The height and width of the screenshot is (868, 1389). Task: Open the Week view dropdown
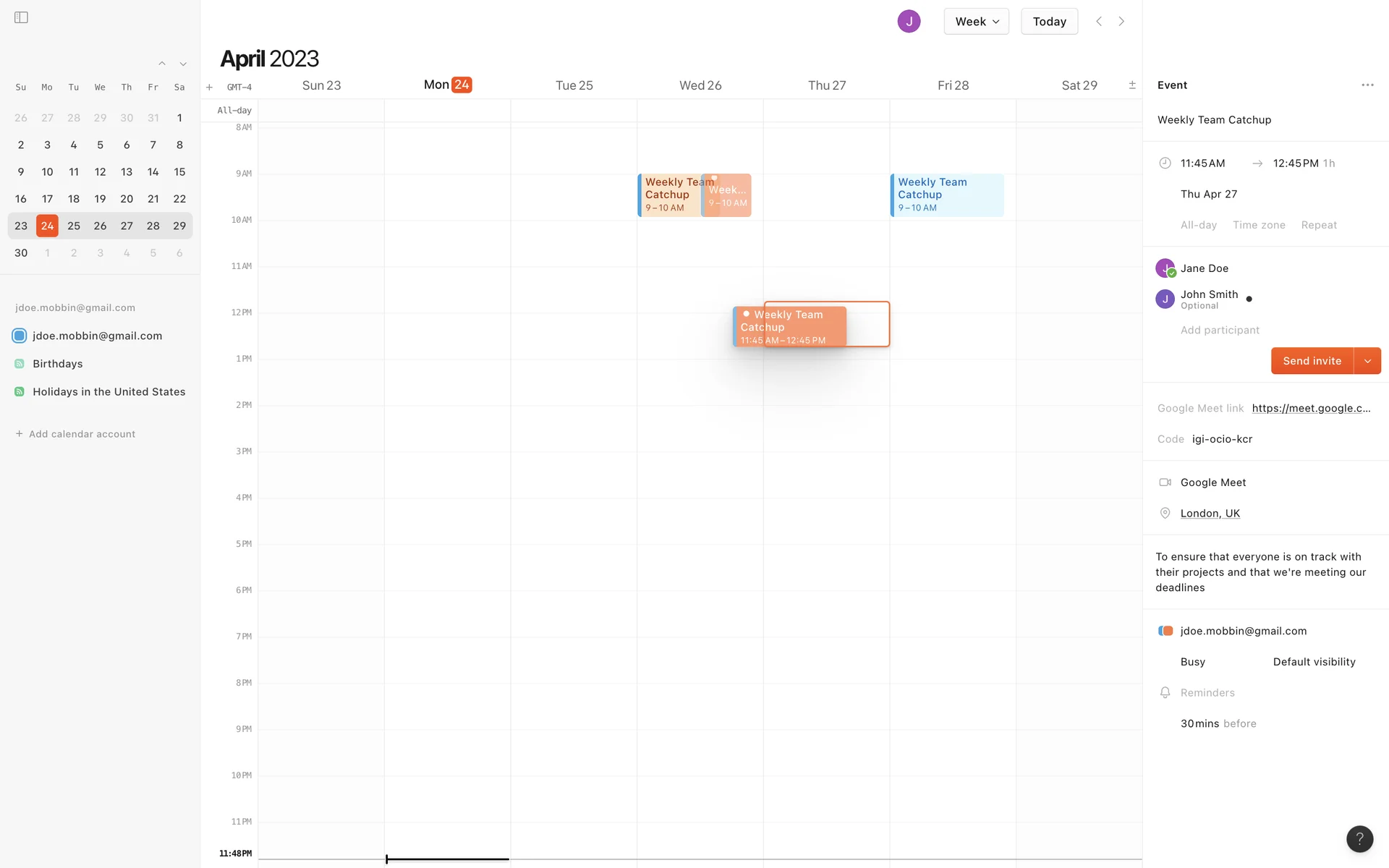(x=976, y=22)
